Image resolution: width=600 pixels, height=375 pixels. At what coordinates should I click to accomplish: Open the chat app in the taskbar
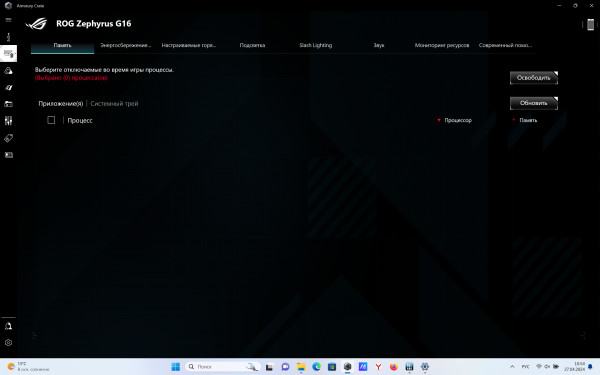pyautogui.click(x=285, y=367)
